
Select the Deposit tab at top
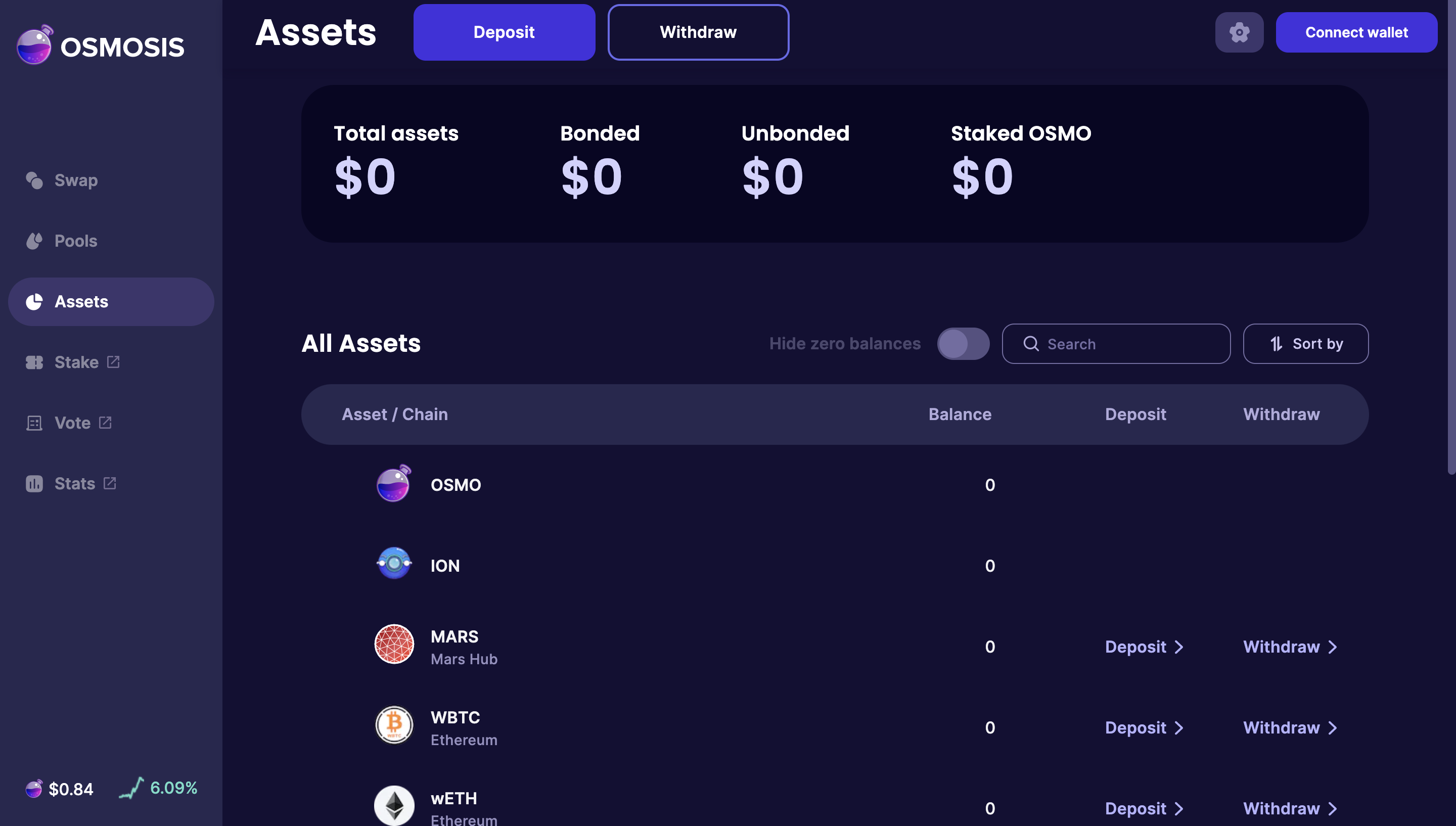[504, 32]
